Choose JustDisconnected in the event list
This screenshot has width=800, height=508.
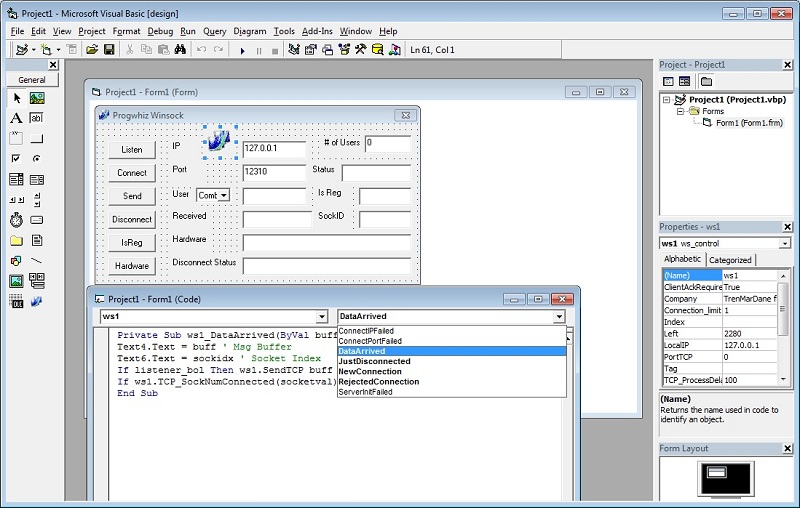coord(452,361)
